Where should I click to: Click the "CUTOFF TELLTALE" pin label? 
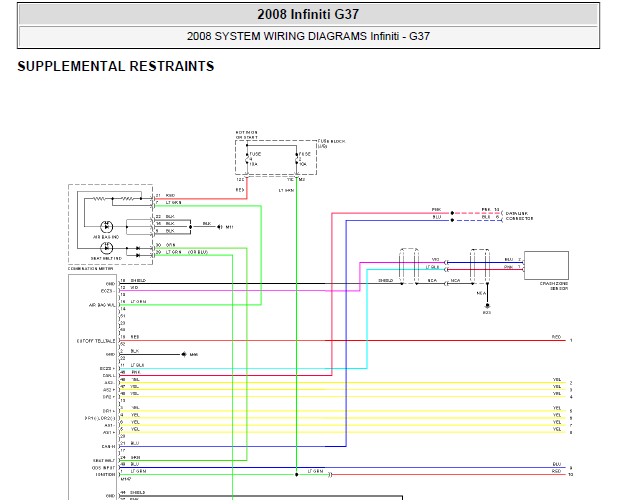tap(96, 341)
